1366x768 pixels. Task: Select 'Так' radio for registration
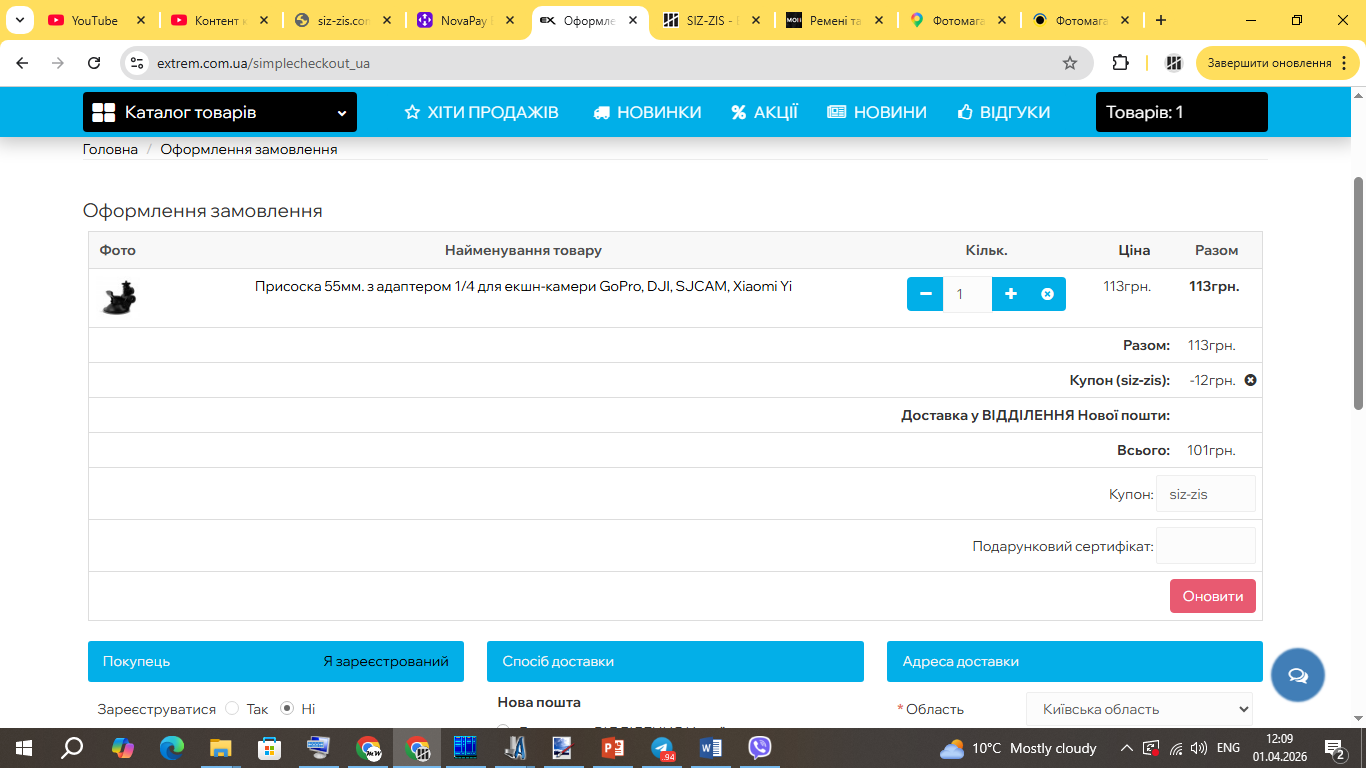click(232, 709)
